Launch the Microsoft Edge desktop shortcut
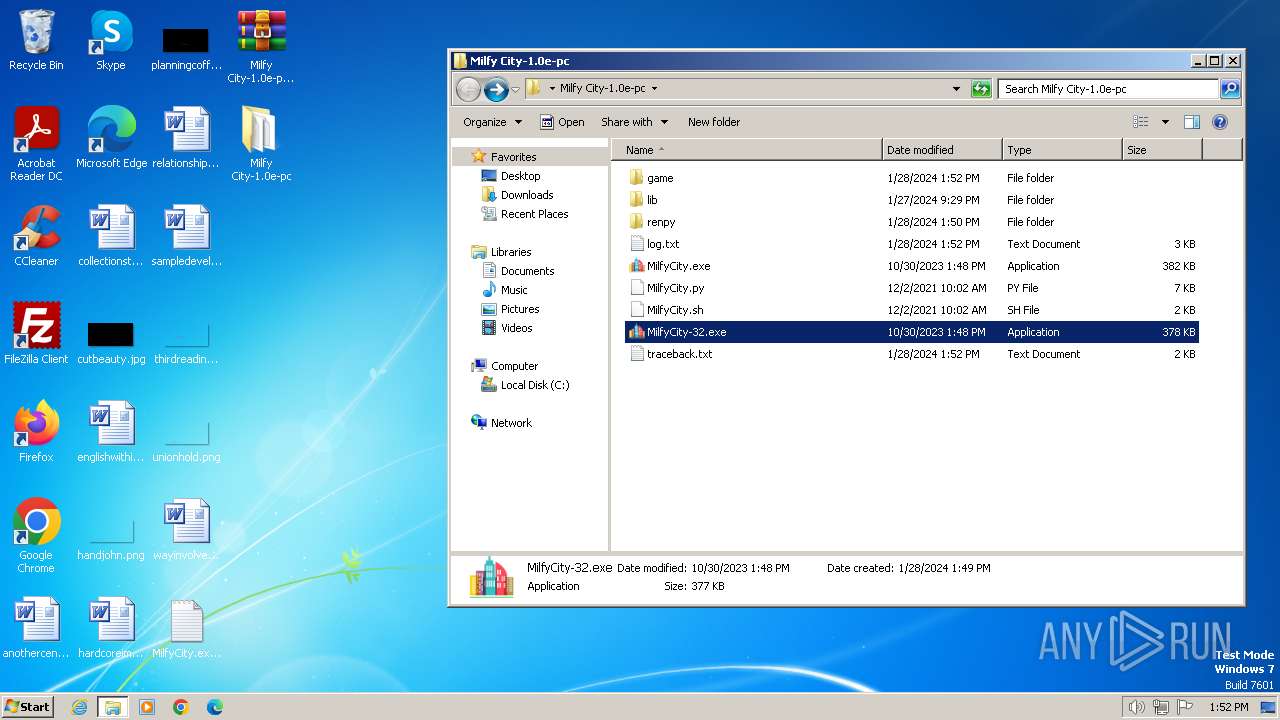The width and height of the screenshot is (1280, 720). pos(111,138)
